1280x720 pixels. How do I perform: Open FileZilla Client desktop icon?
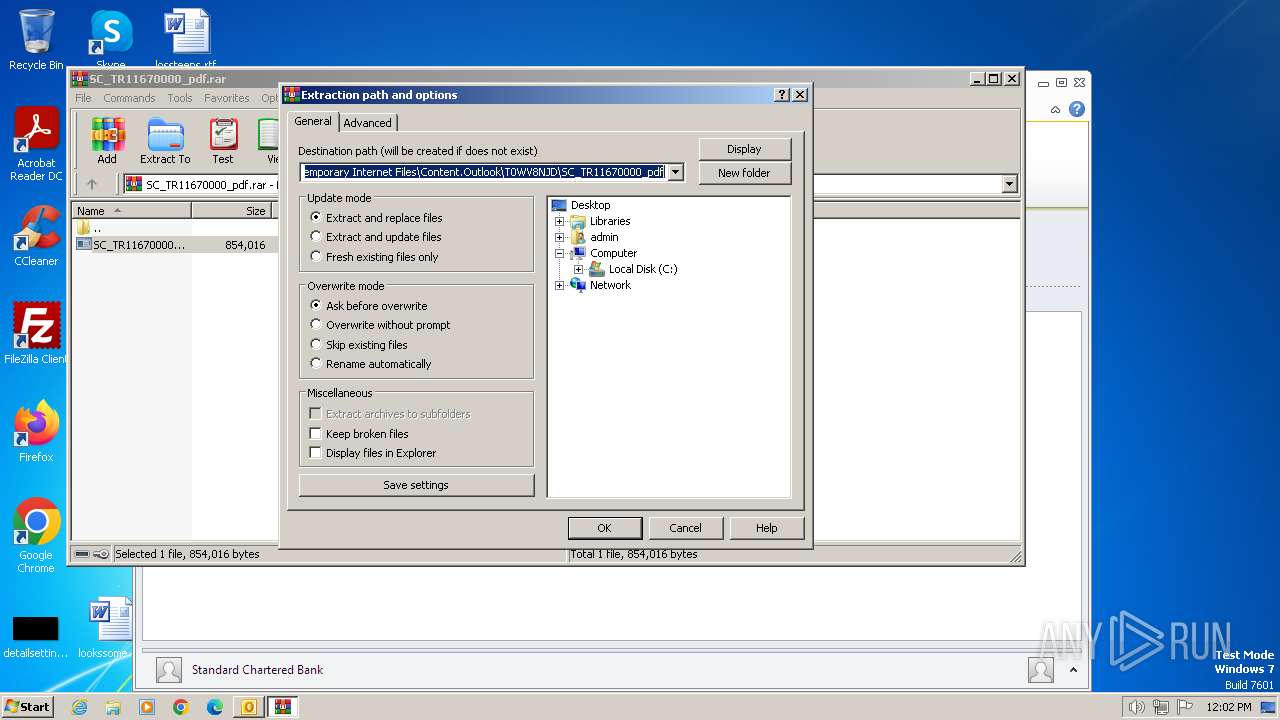(36, 334)
